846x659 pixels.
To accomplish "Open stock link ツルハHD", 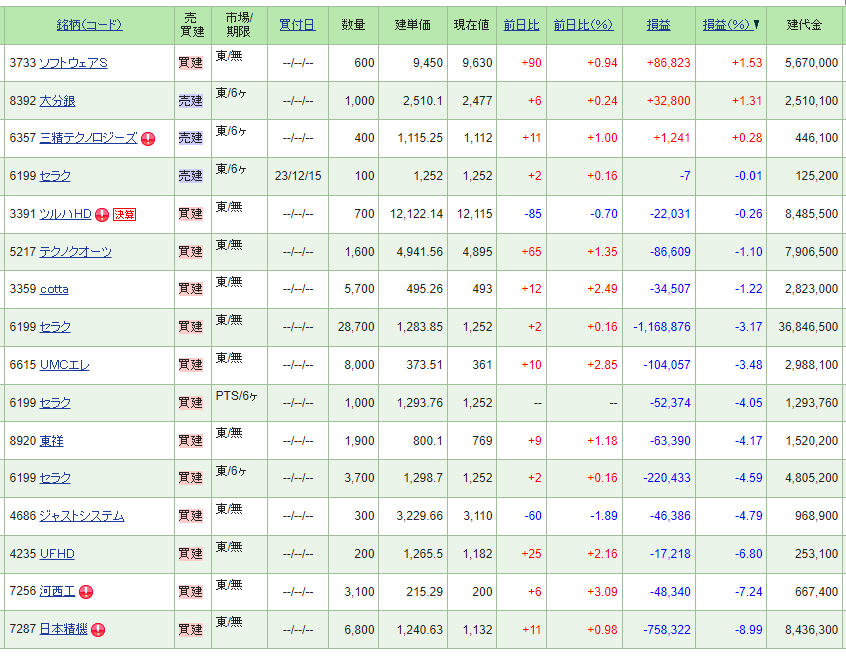I will pyautogui.click(x=65, y=214).
